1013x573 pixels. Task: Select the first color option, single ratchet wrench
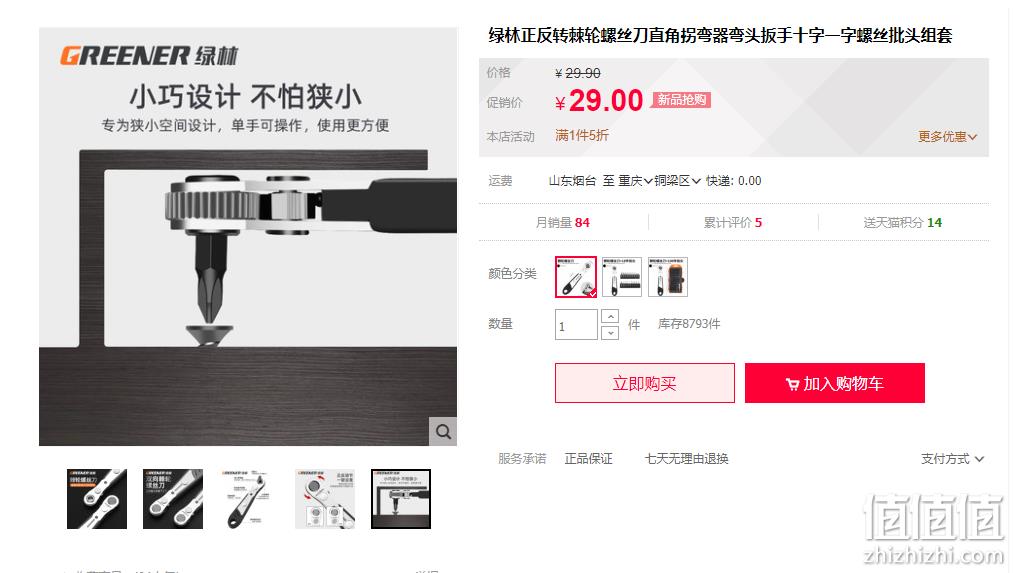576,276
